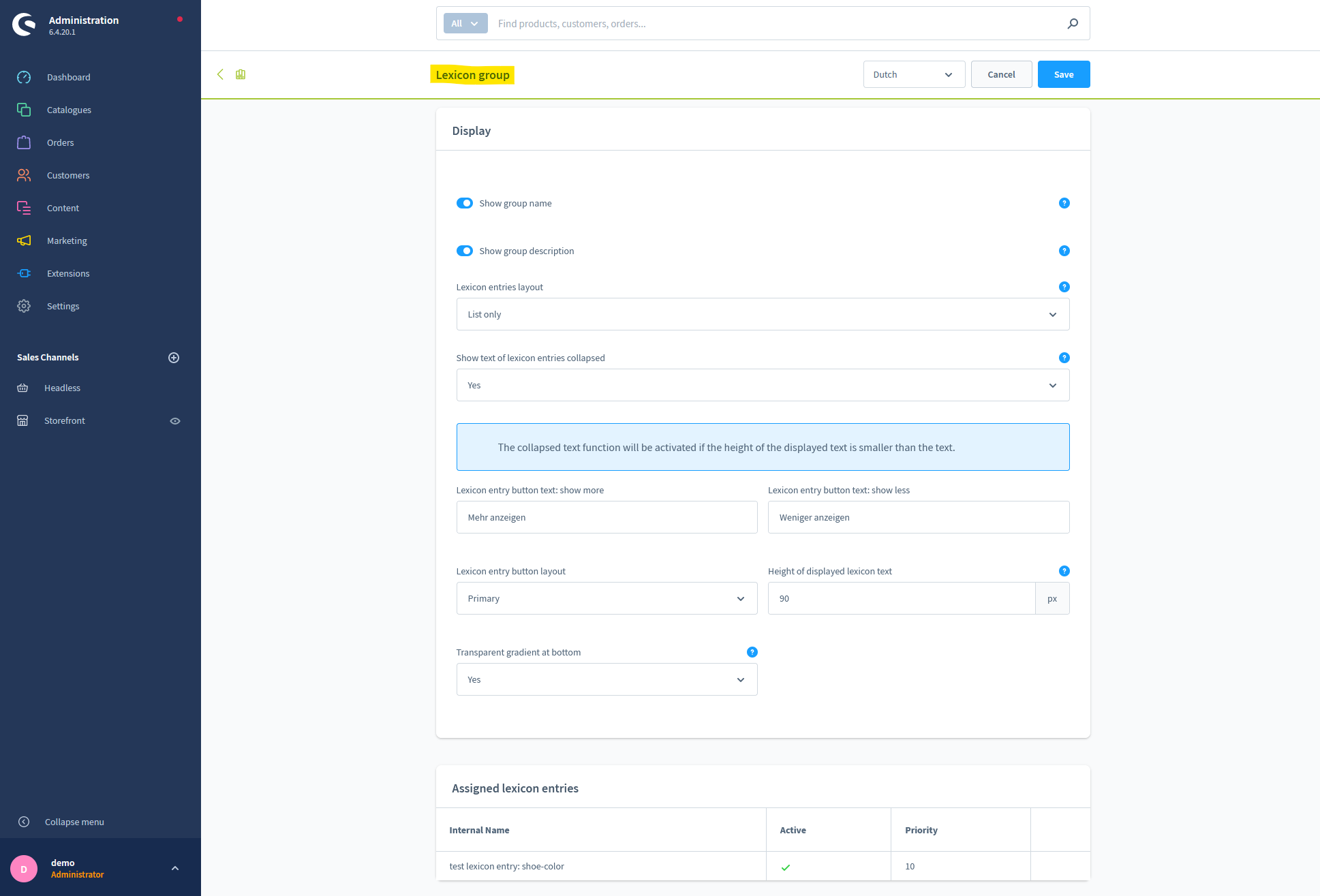
Task: Show help for Height of displayed text
Action: (1064, 571)
